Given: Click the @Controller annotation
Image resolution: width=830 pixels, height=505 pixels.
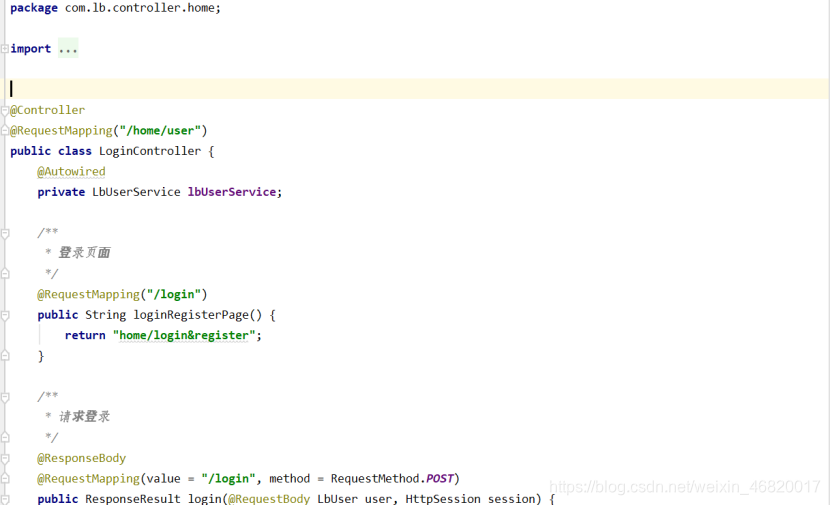Looking at the screenshot, I should pos(48,110).
